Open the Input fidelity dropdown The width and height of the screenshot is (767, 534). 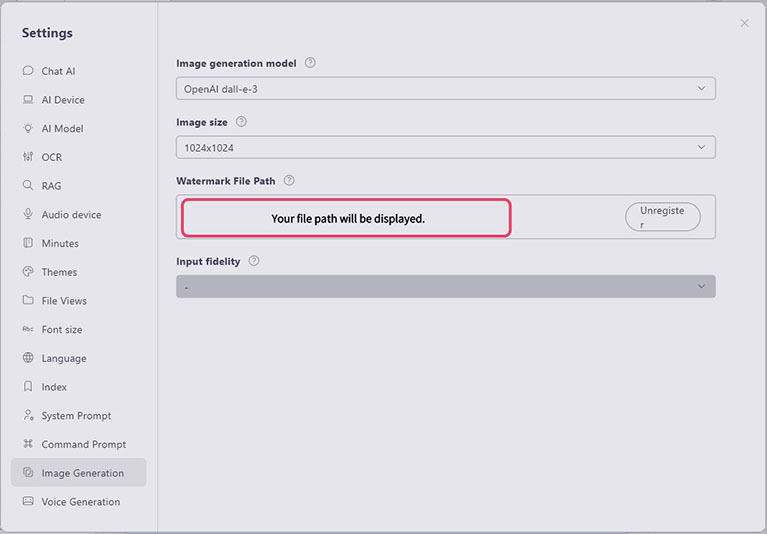pyautogui.click(x=445, y=287)
